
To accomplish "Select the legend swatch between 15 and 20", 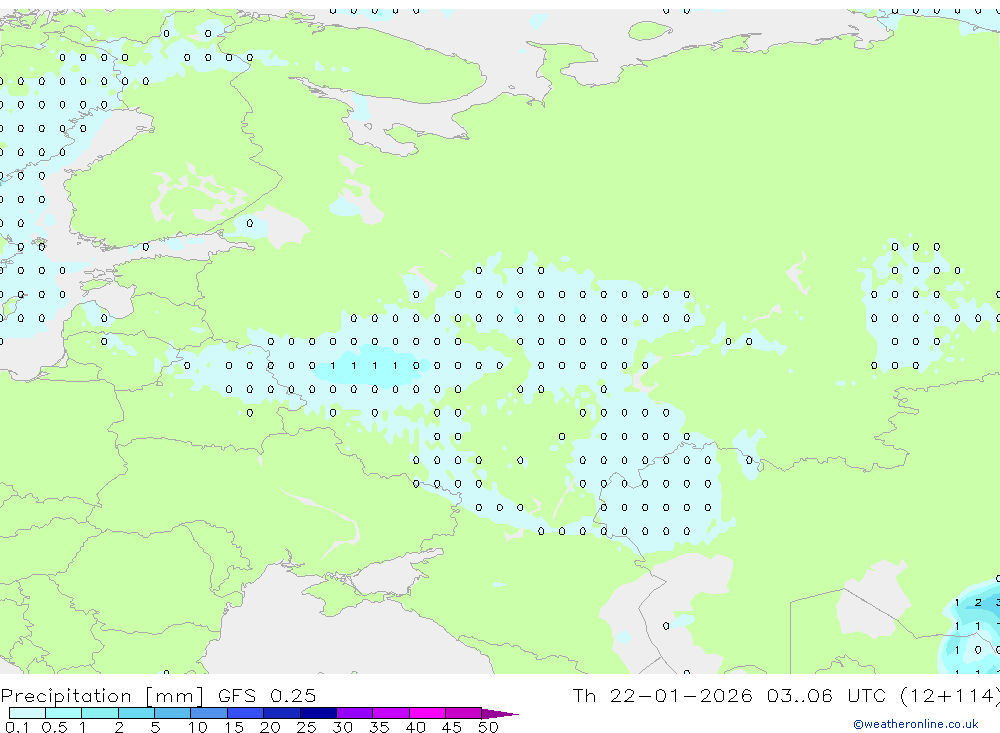I will (246, 713).
